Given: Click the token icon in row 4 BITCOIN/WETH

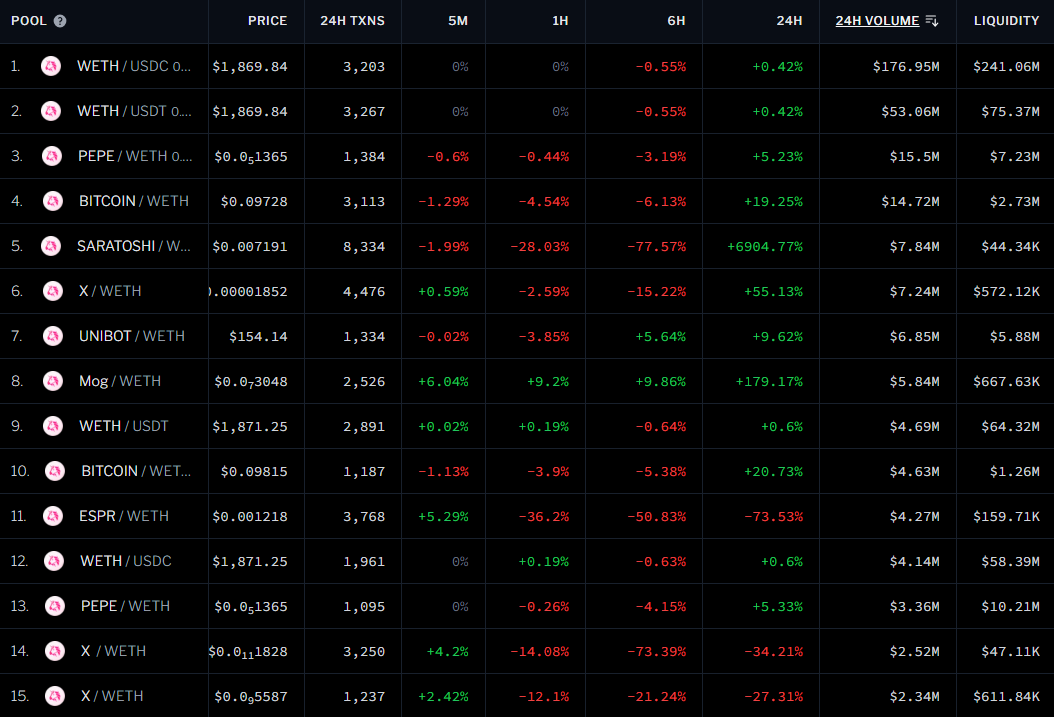Looking at the screenshot, I should coord(53,201).
